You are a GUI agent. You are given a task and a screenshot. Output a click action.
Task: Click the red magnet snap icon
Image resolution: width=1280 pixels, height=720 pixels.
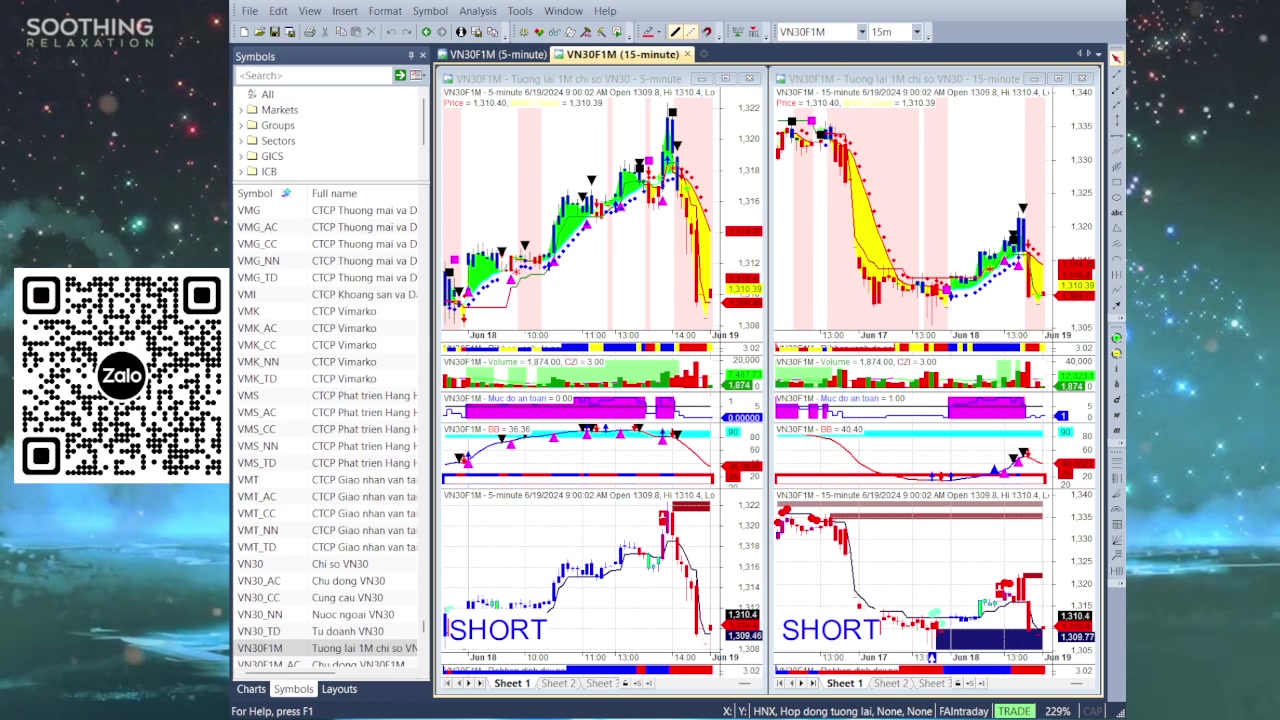point(707,32)
